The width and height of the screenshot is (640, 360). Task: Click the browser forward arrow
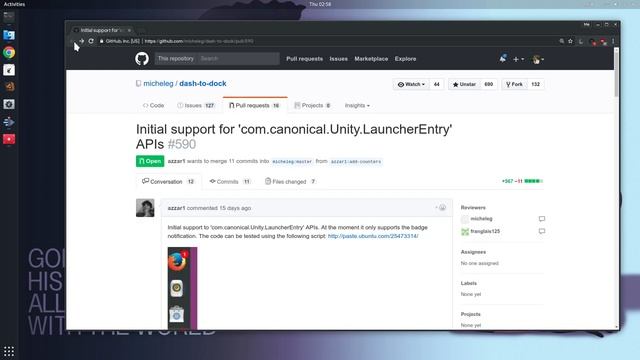coord(82,41)
